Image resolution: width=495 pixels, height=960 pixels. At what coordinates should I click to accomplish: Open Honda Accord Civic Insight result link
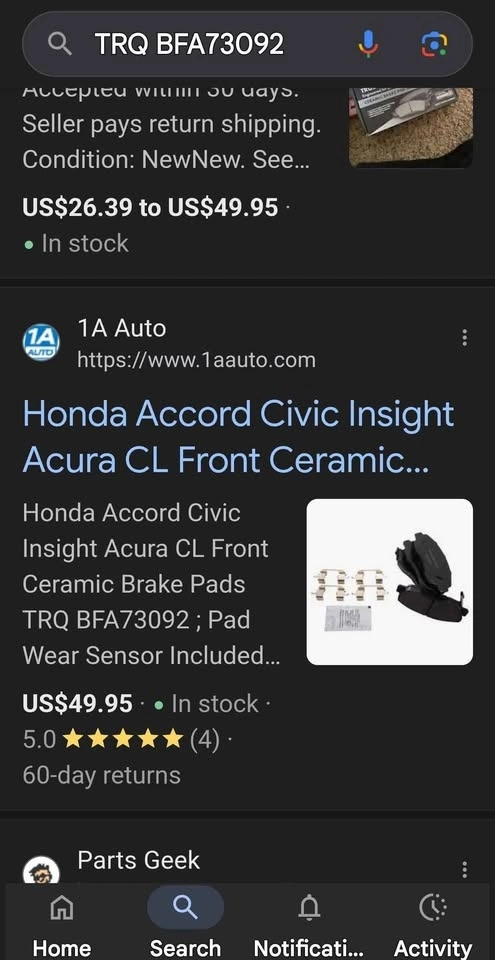pos(238,437)
